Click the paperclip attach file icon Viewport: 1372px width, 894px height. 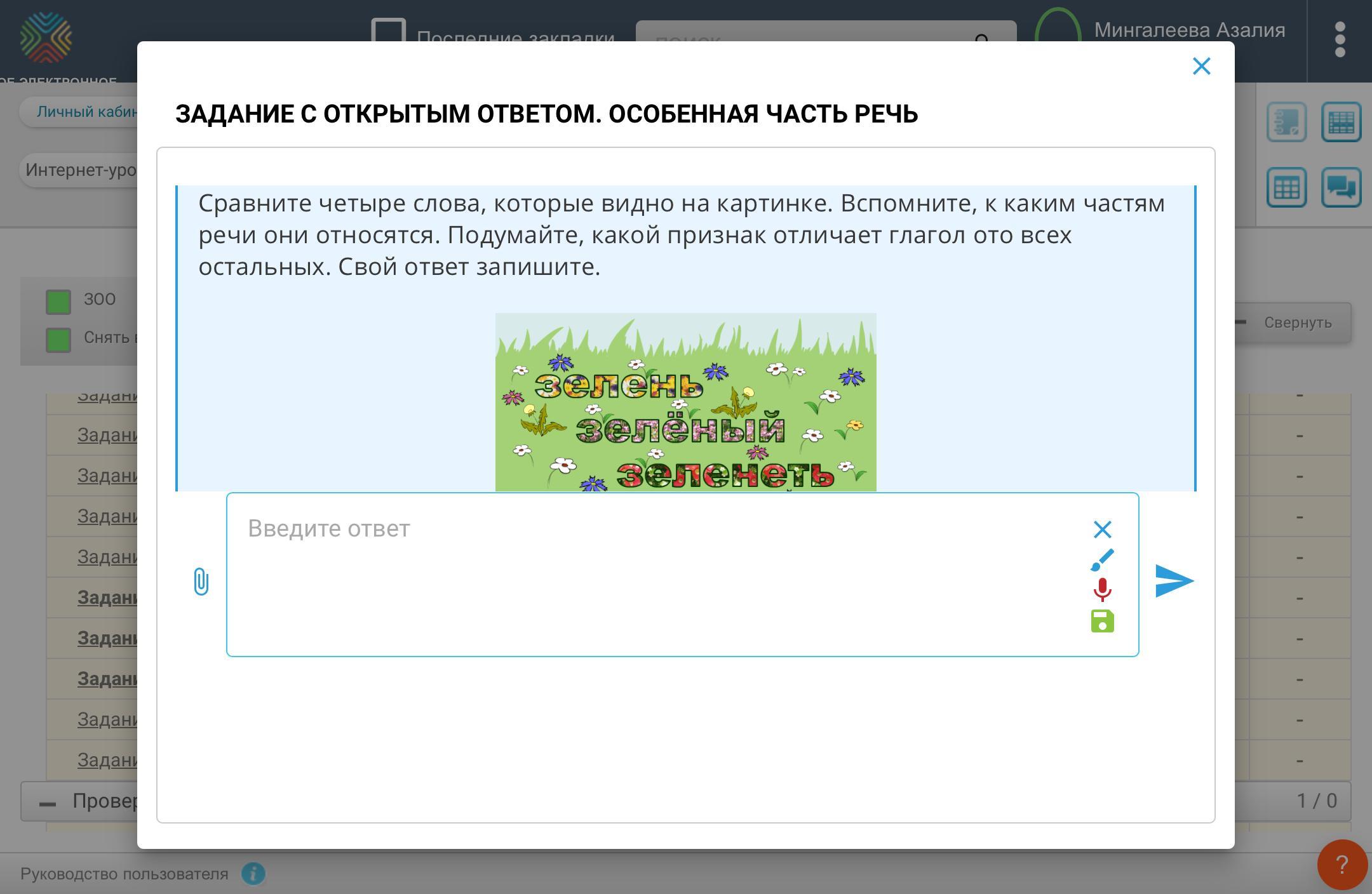[x=201, y=581]
